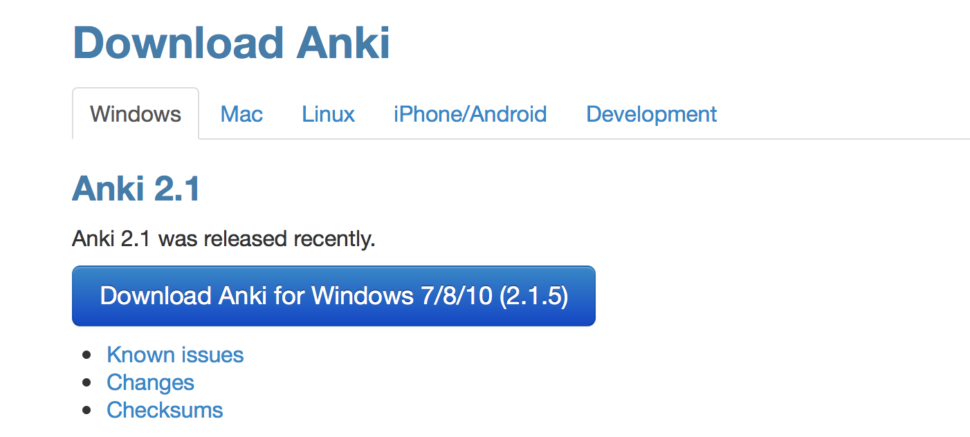This screenshot has width=970, height=437.
Task: Switch to the iPhone/Android tab
Action: pos(470,114)
